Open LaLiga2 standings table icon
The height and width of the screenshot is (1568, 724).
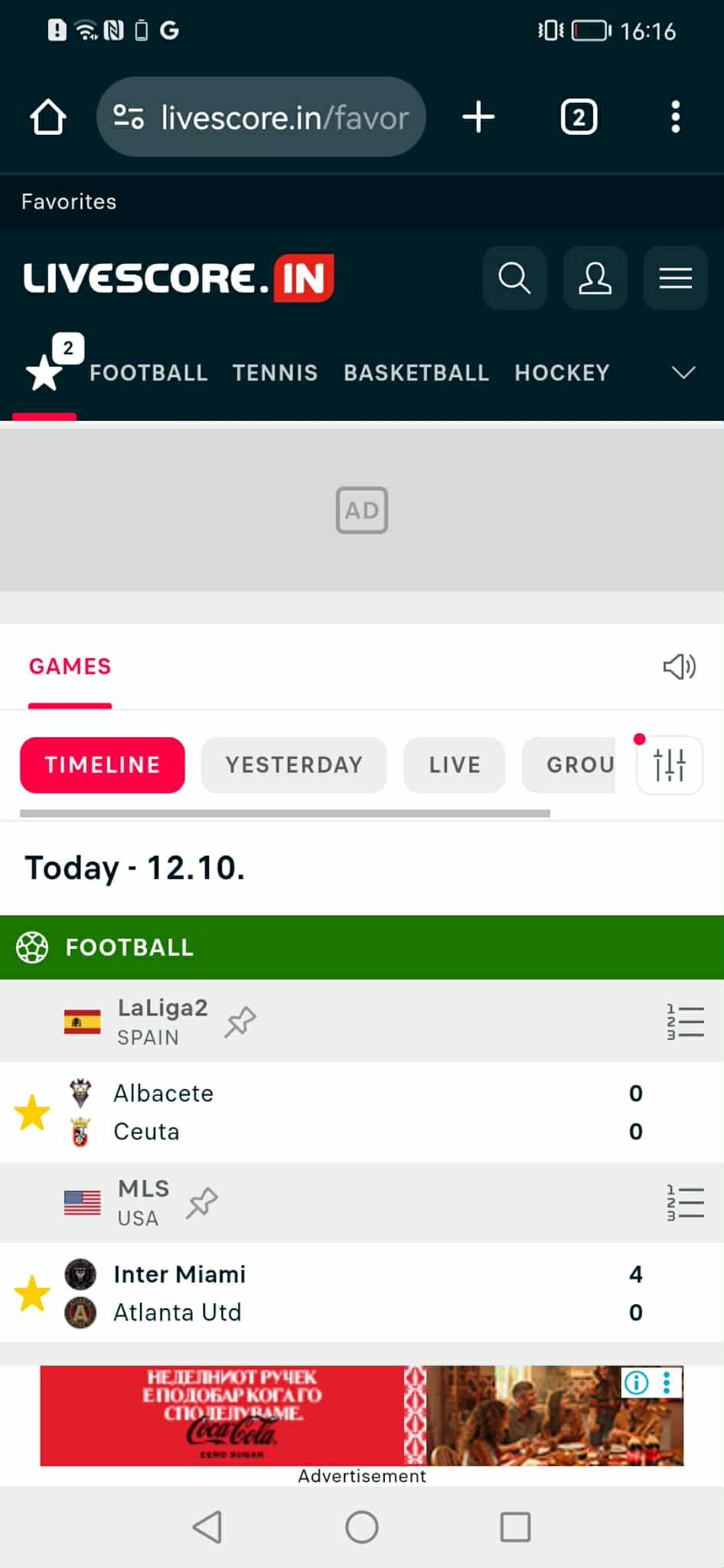point(685,1021)
